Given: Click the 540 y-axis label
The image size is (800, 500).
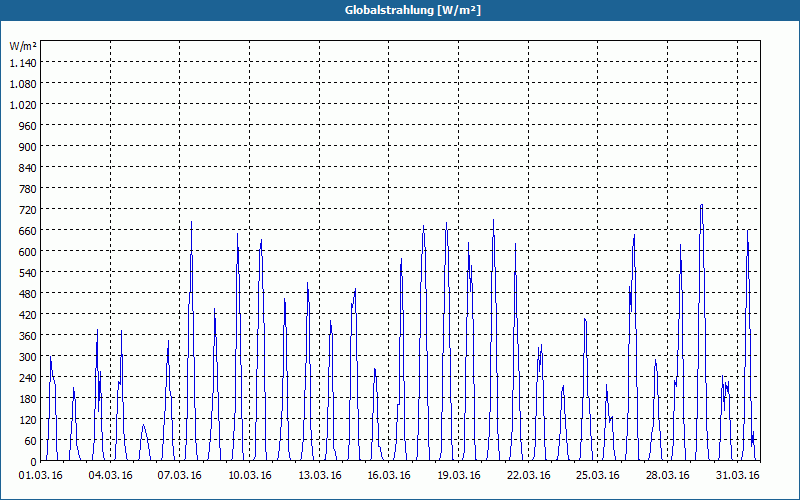Looking at the screenshot, I should pyautogui.click(x=28, y=272).
